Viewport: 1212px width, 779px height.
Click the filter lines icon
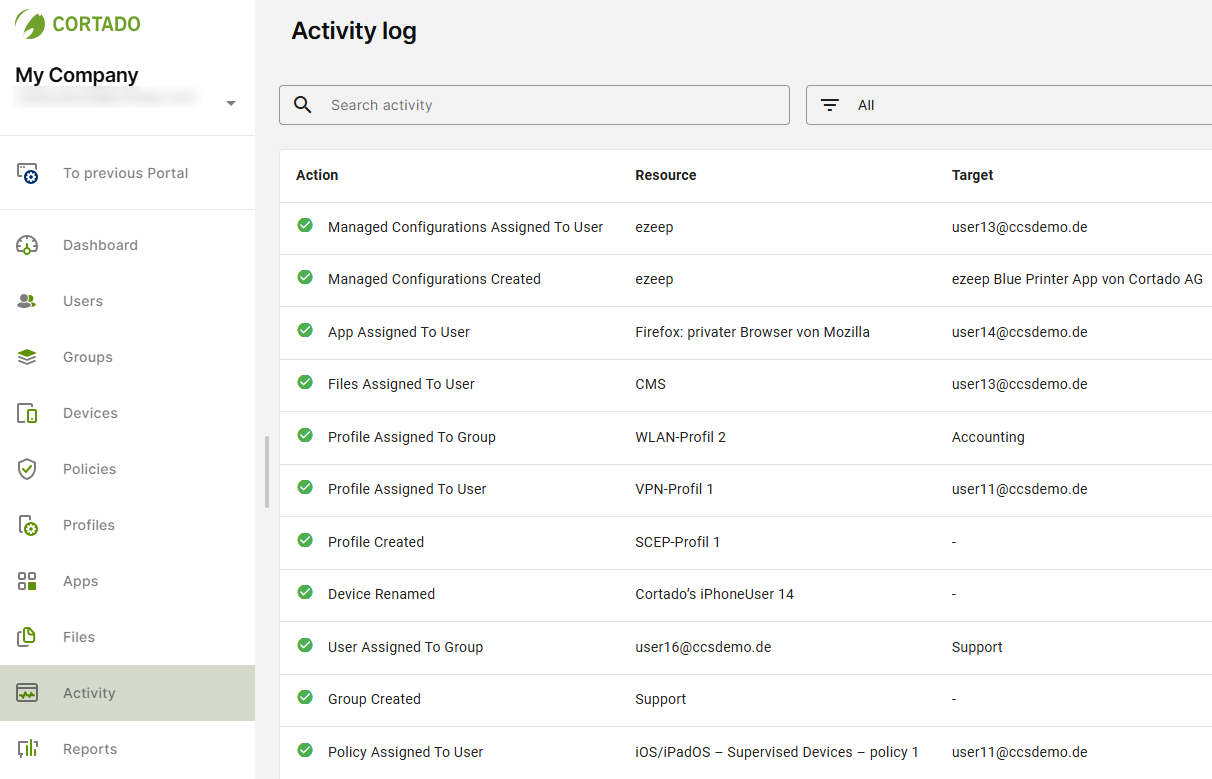[830, 105]
